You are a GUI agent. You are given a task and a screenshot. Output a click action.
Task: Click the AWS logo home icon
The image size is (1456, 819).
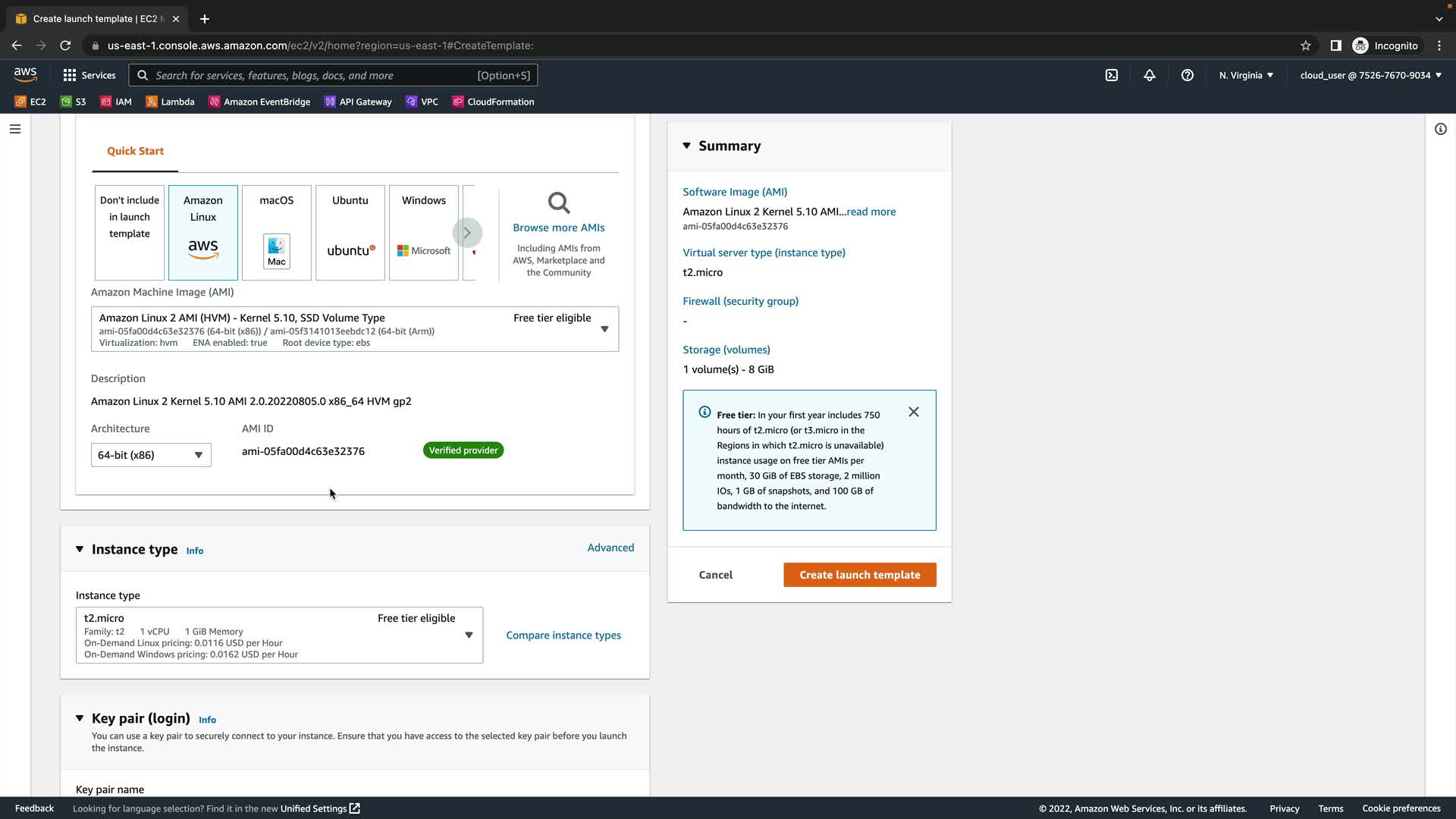[x=25, y=74]
